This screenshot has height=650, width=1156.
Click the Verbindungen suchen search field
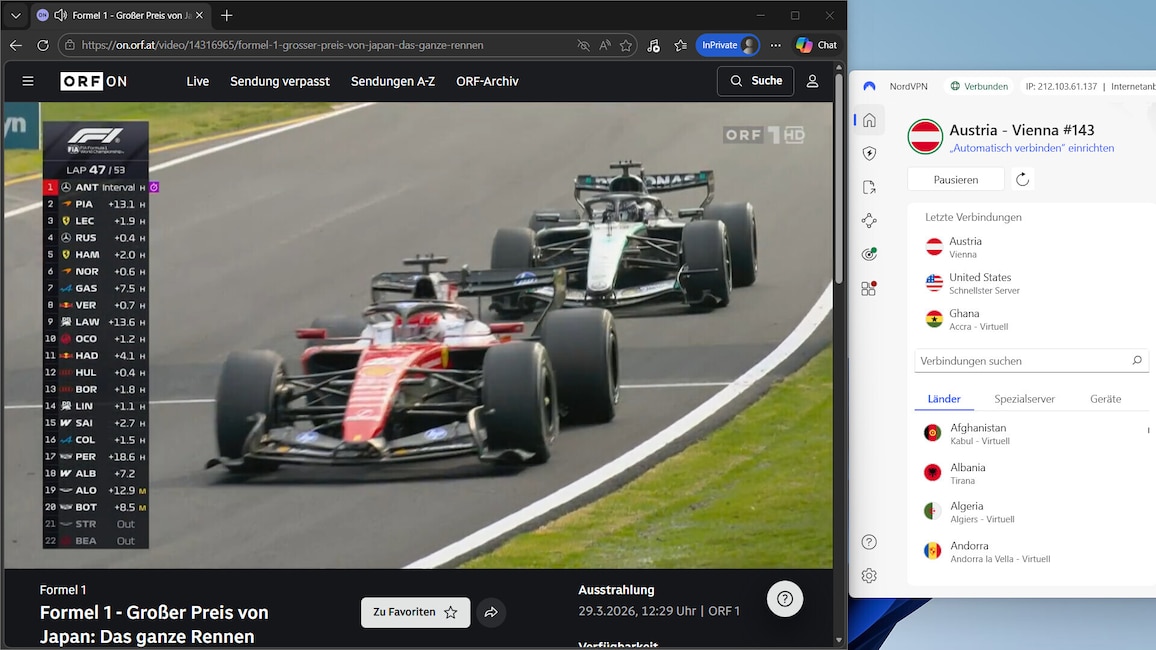[x=1031, y=361]
